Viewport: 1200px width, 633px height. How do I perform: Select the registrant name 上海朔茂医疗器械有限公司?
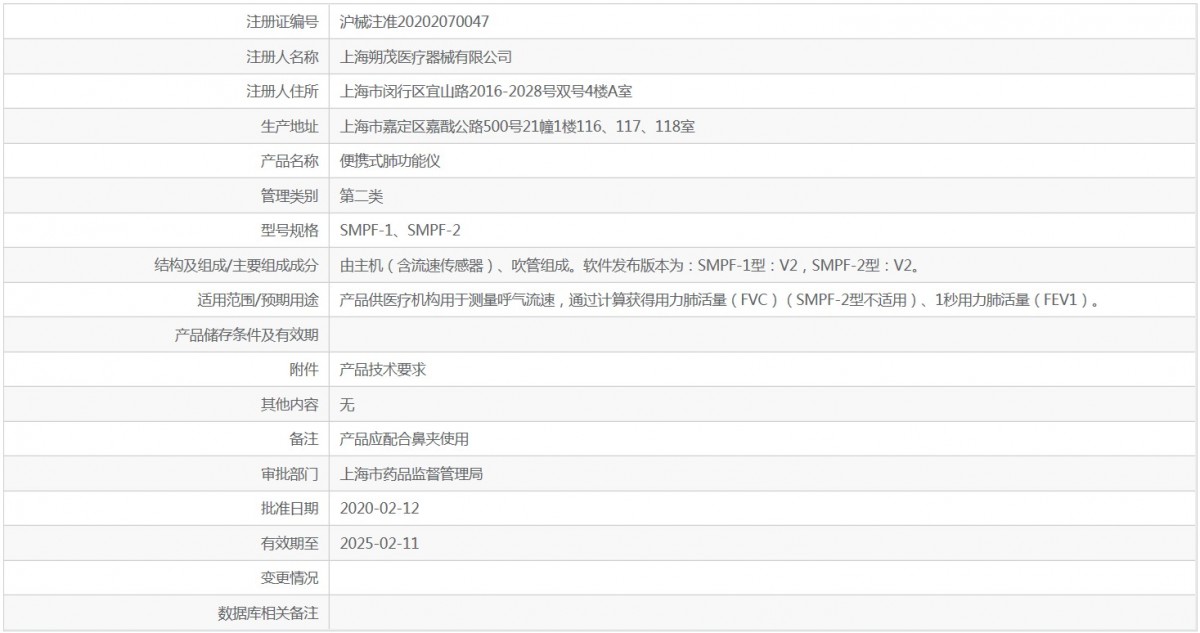(426, 57)
